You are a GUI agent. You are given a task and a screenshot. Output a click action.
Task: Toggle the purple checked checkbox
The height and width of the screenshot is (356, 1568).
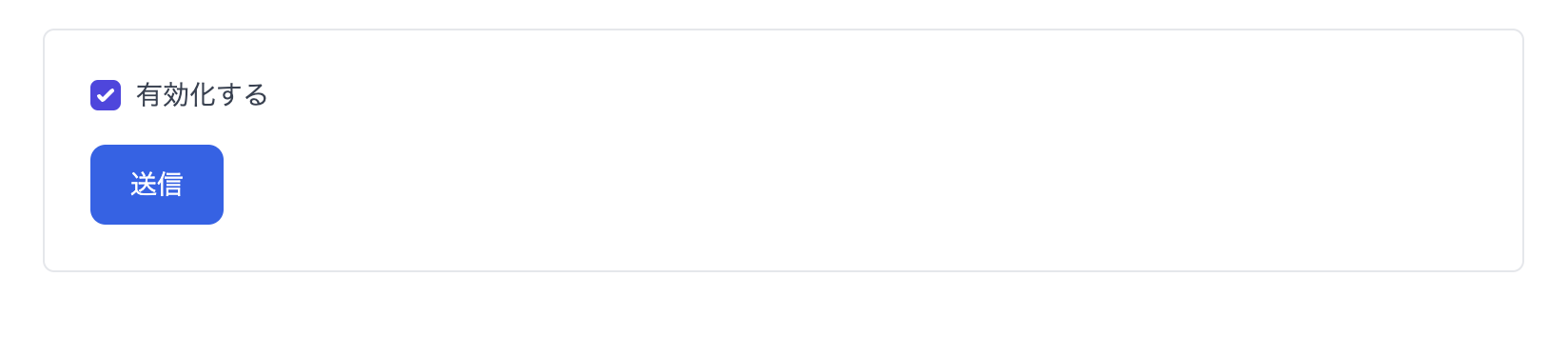pos(106,95)
